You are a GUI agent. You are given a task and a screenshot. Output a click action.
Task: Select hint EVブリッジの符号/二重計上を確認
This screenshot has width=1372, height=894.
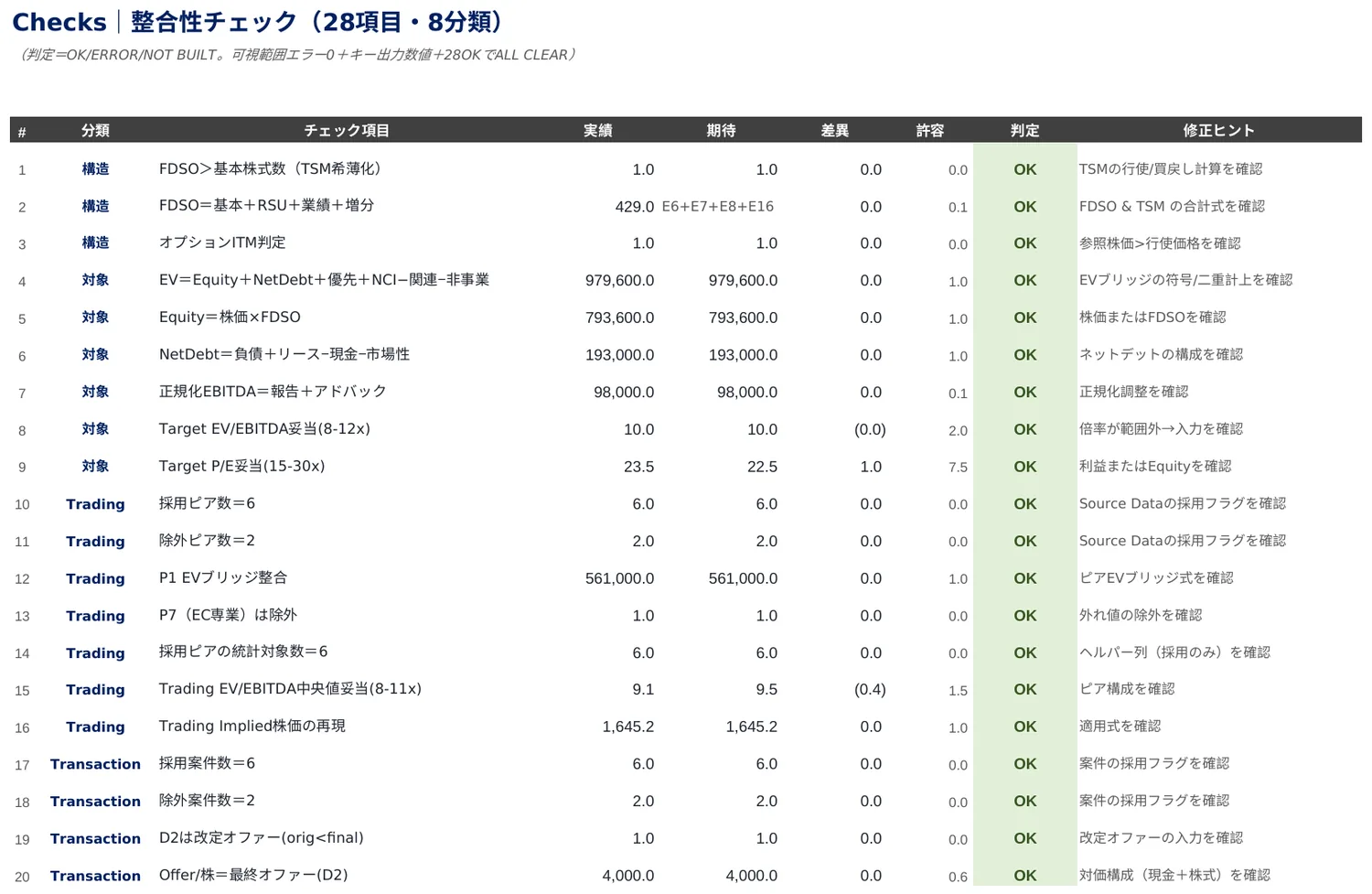coord(1185,280)
